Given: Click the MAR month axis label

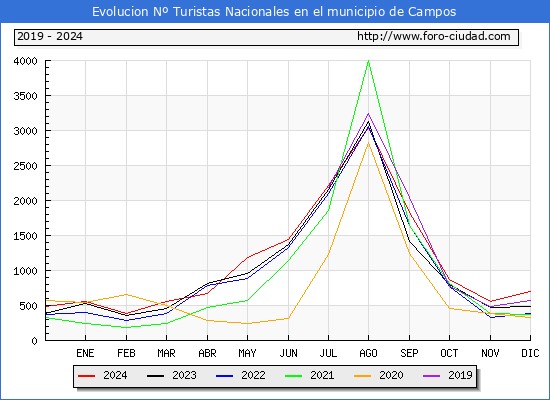Looking at the screenshot, I should tap(167, 353).
